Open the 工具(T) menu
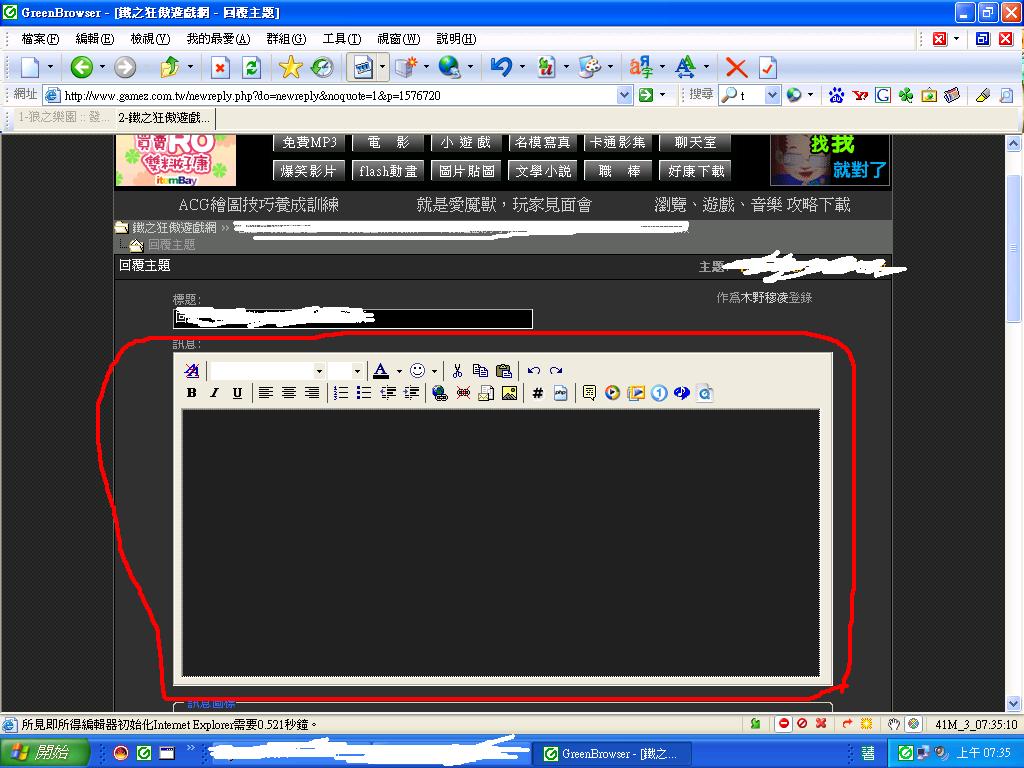Viewport: 1024px width, 768px height. click(340, 39)
